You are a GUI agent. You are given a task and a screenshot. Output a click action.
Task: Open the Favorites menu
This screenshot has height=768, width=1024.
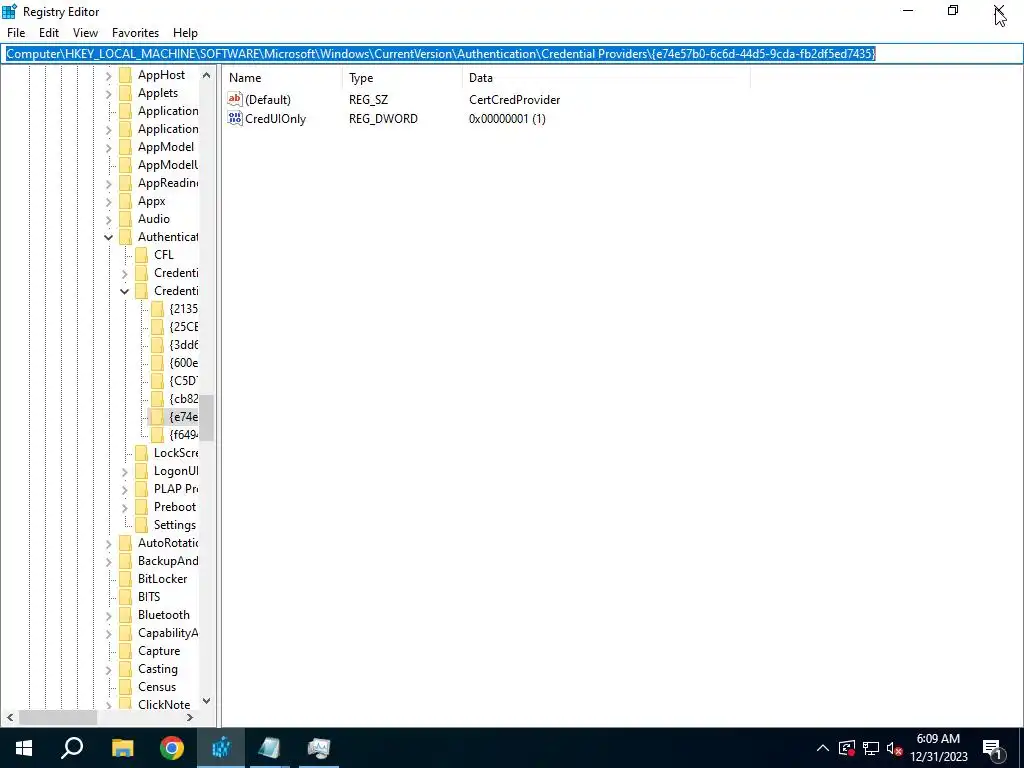point(135,33)
